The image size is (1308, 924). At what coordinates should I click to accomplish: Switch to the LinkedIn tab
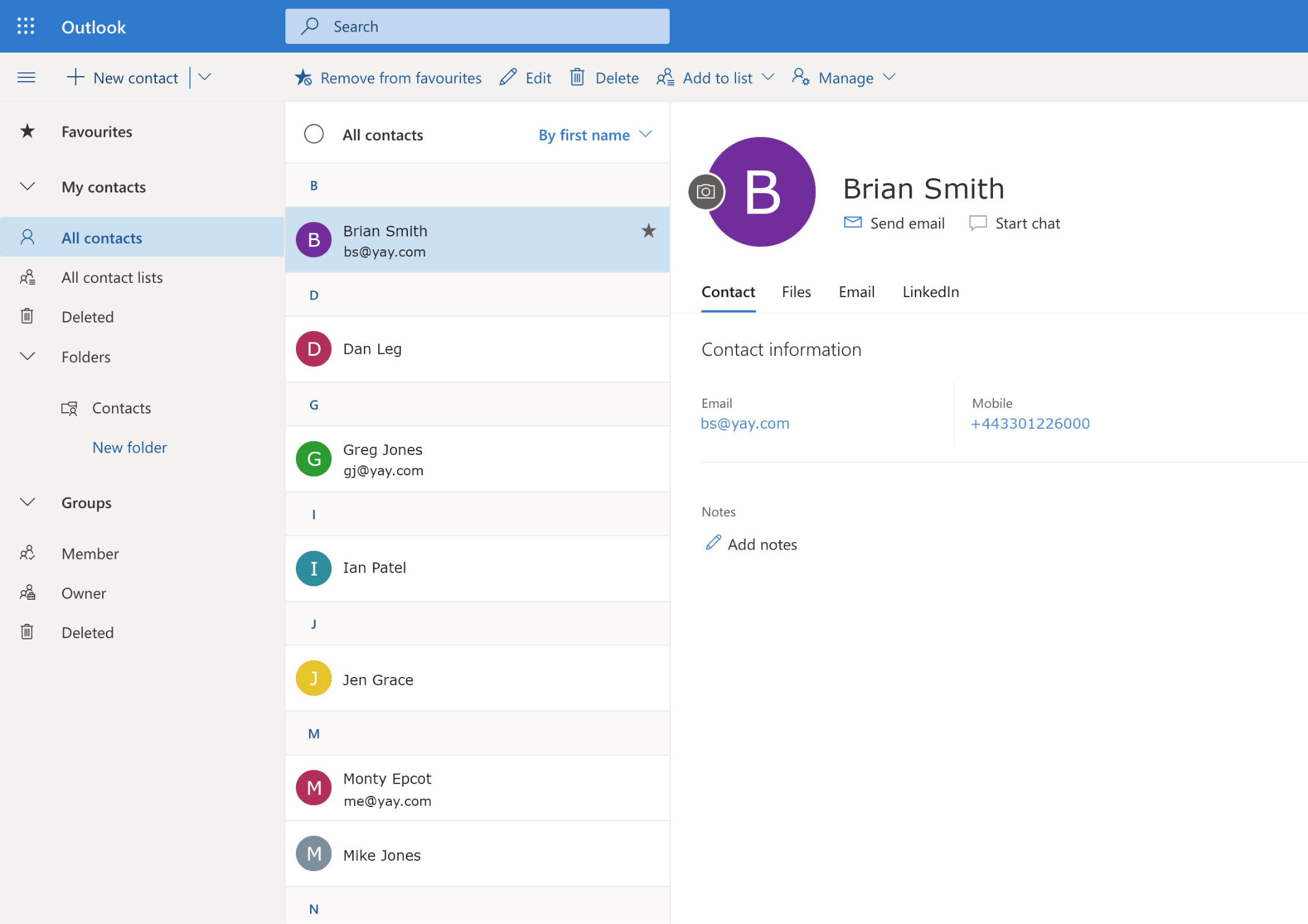[930, 291]
